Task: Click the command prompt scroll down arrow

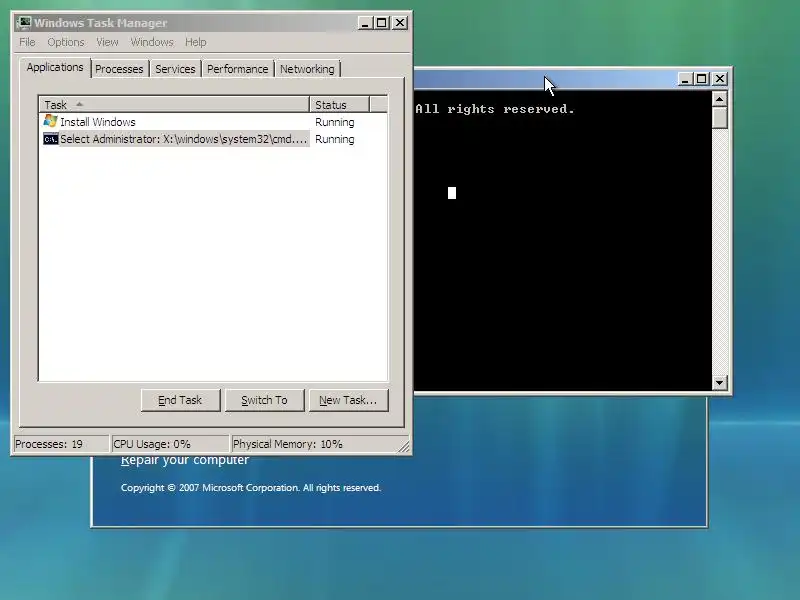Action: click(719, 382)
